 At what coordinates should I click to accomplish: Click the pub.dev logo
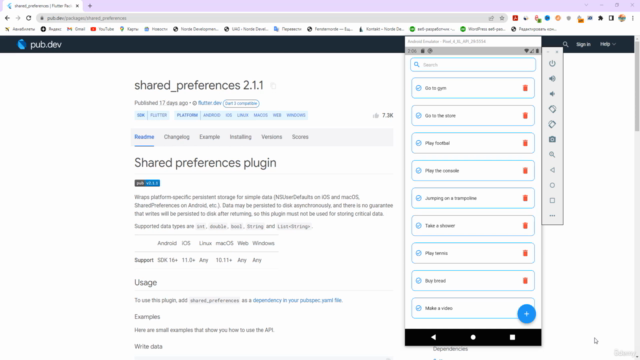pos(39,44)
